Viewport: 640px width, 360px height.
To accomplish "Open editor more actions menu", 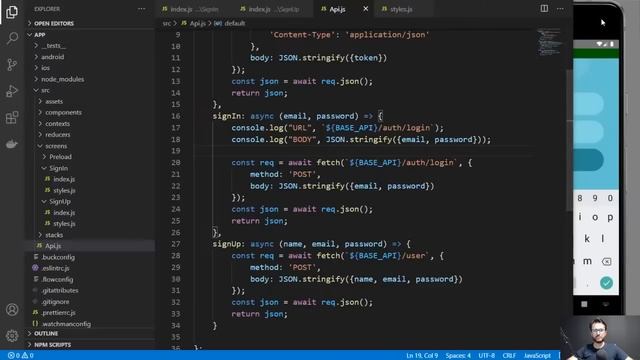I will pos(560,9).
